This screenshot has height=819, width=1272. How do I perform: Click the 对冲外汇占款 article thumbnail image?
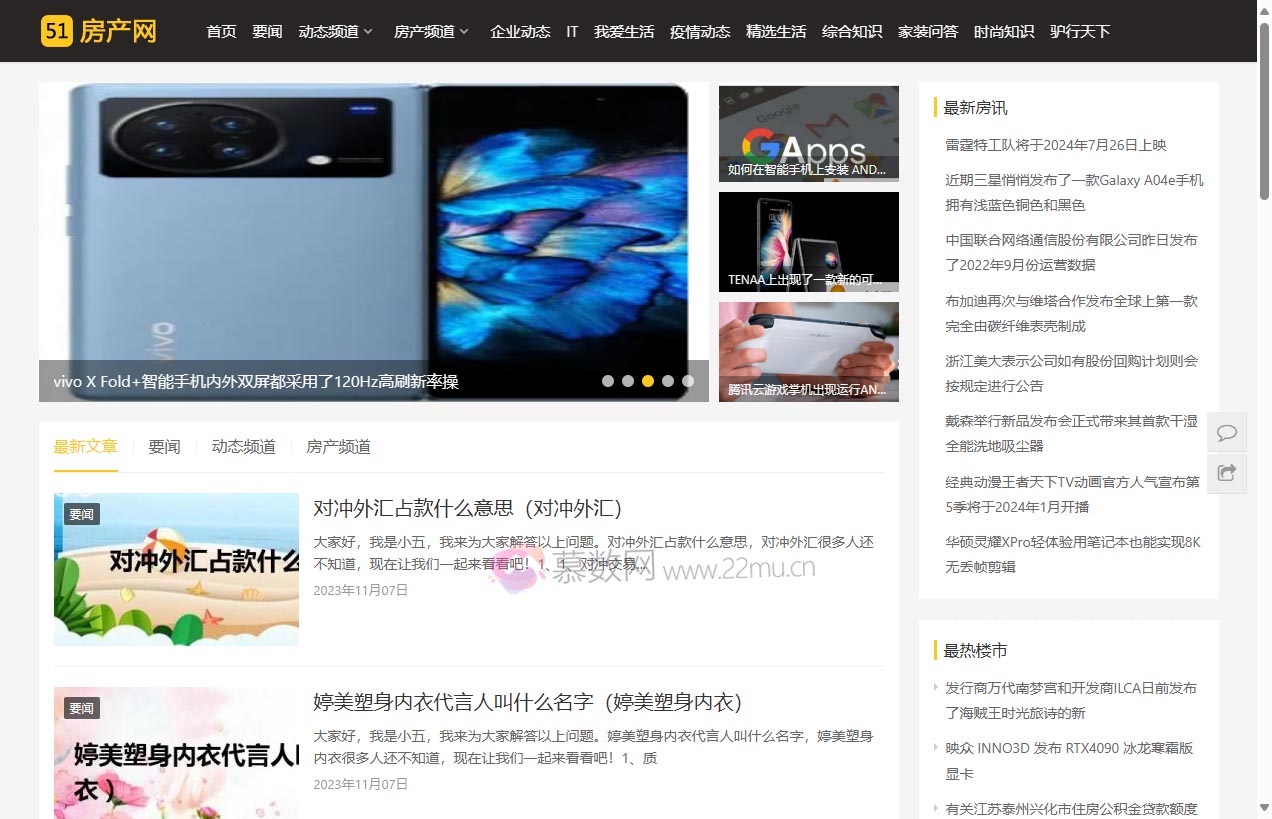point(176,569)
